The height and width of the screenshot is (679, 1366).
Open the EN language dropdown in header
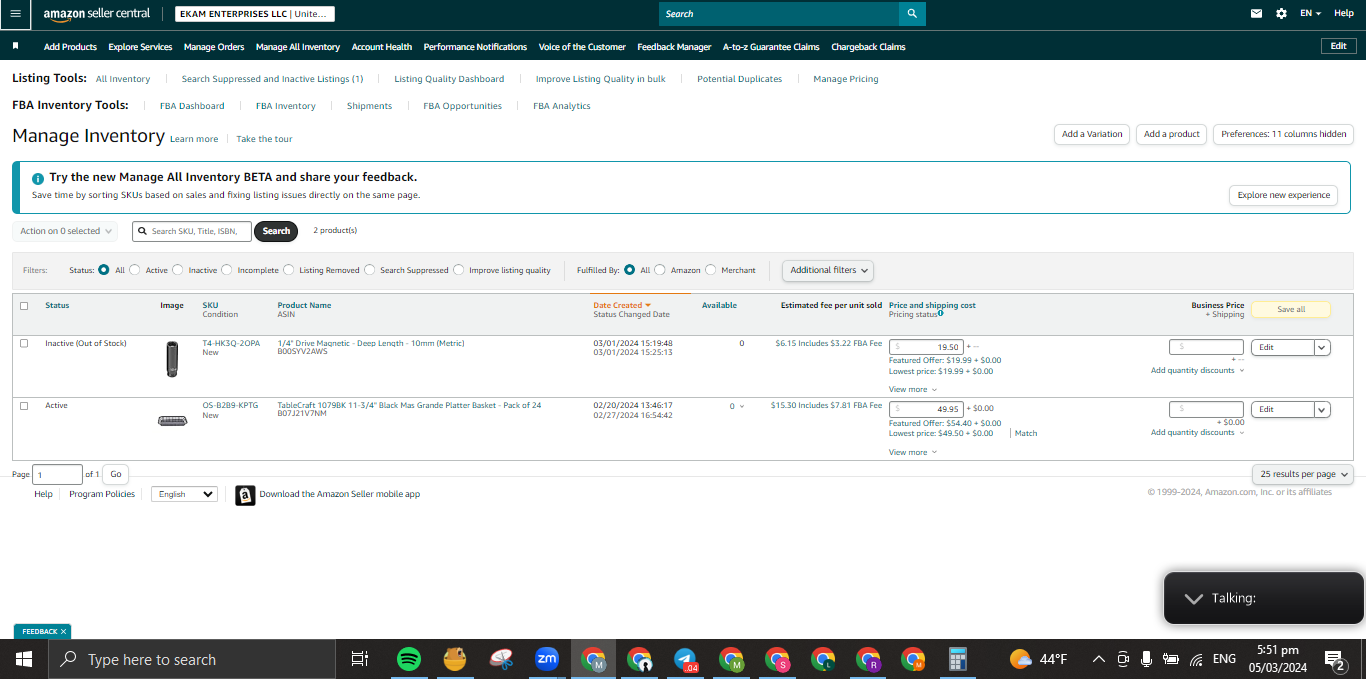pyautogui.click(x=1310, y=14)
